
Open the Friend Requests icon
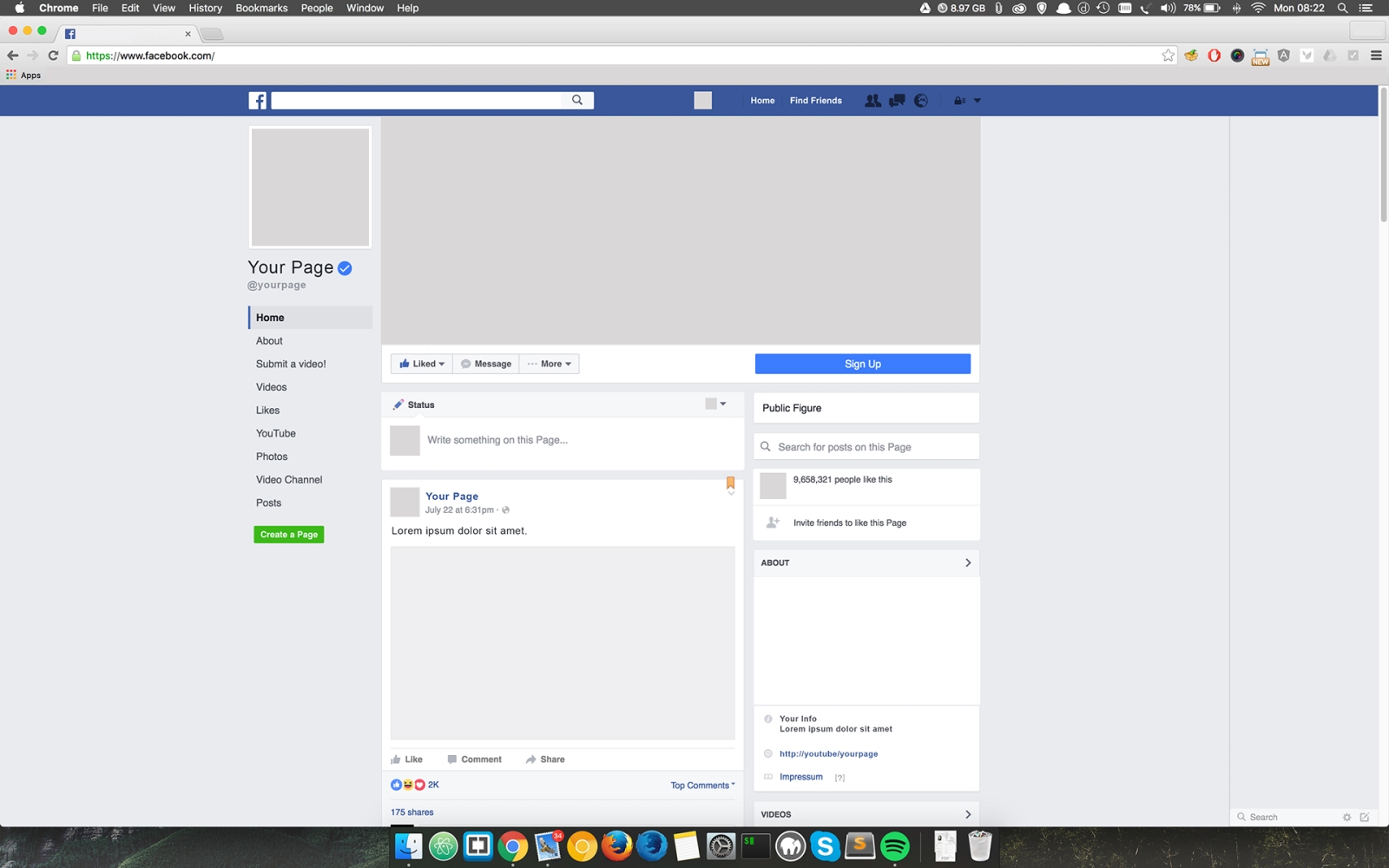pos(872,100)
